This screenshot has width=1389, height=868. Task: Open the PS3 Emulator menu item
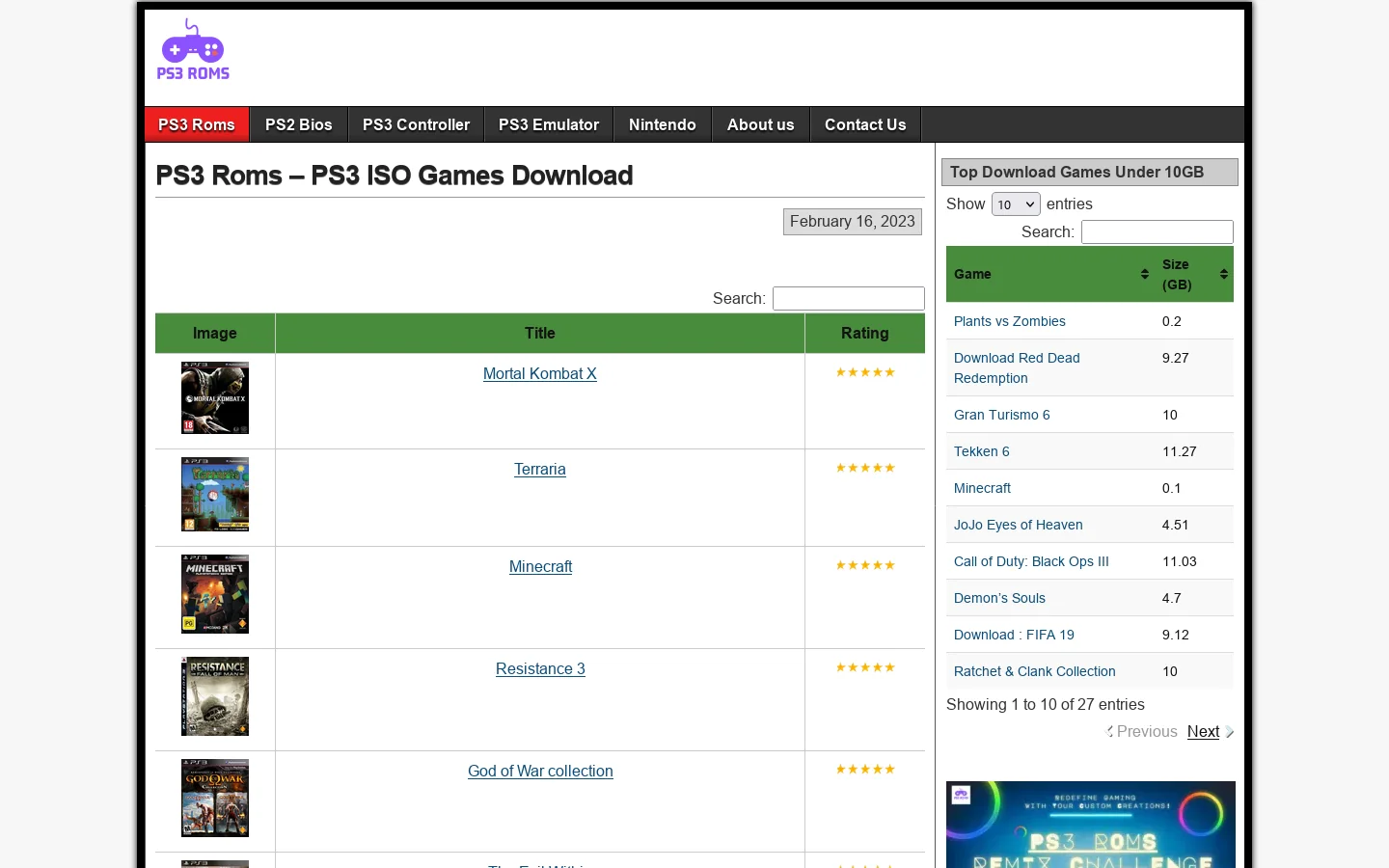click(x=549, y=124)
